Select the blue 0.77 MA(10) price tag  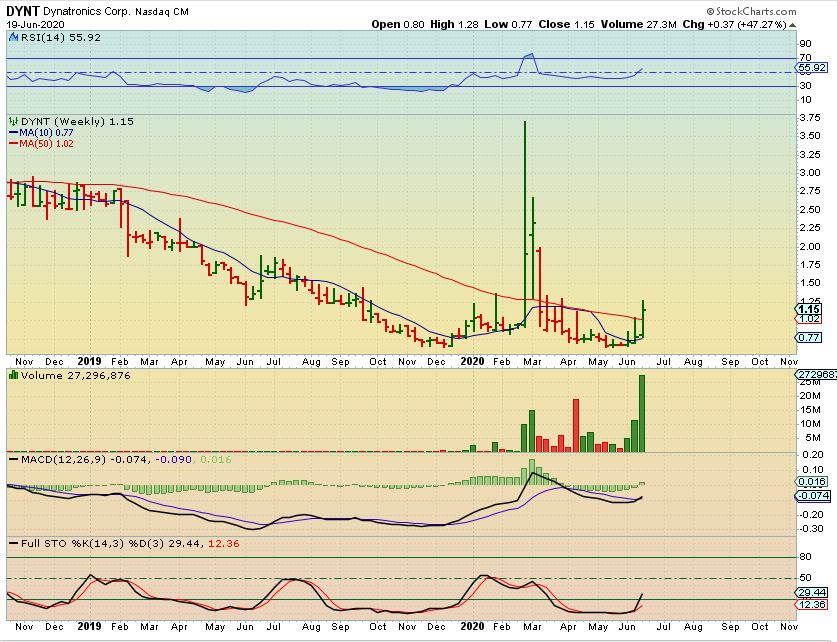809,338
